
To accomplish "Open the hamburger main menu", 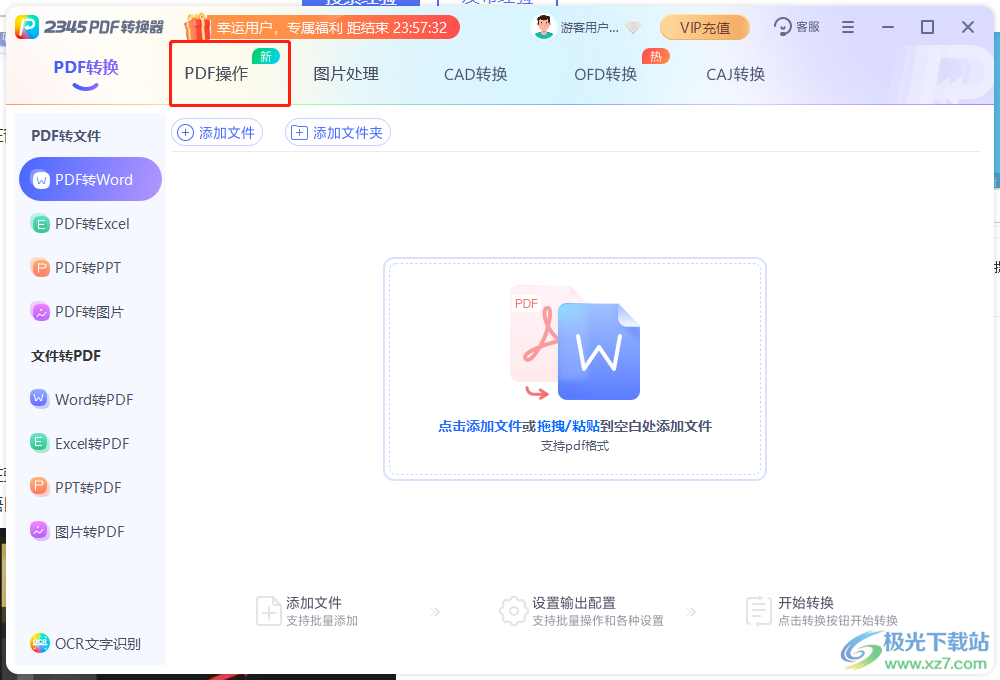I will [x=848, y=27].
